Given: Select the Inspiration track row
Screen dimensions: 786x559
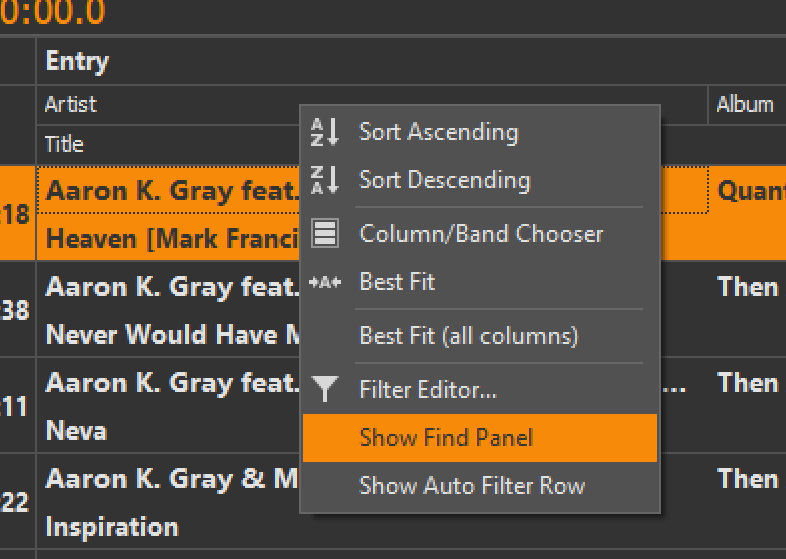Looking at the screenshot, I should [112, 526].
